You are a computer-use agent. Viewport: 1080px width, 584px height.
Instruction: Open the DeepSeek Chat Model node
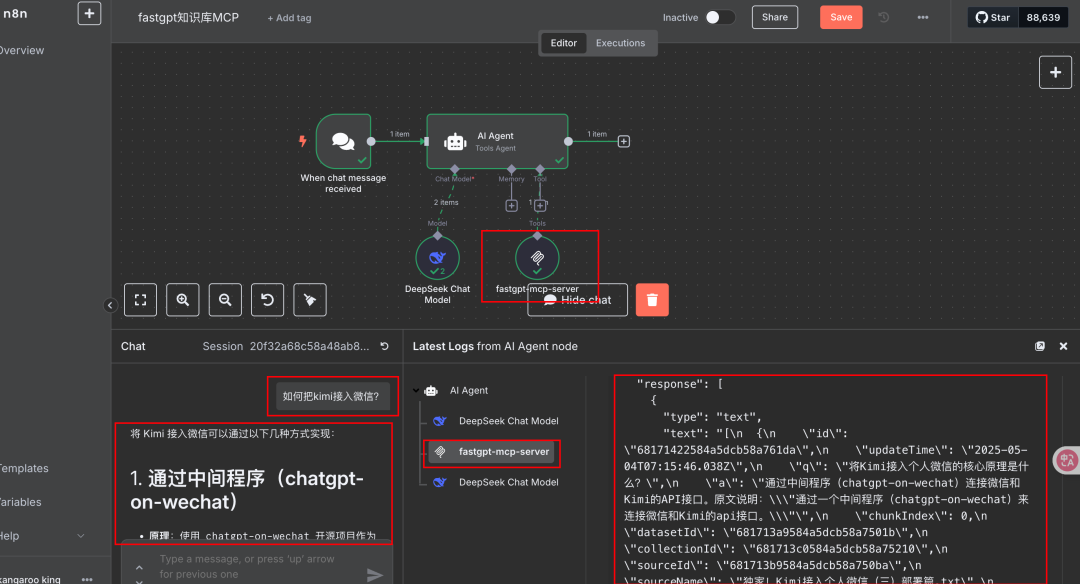437,258
